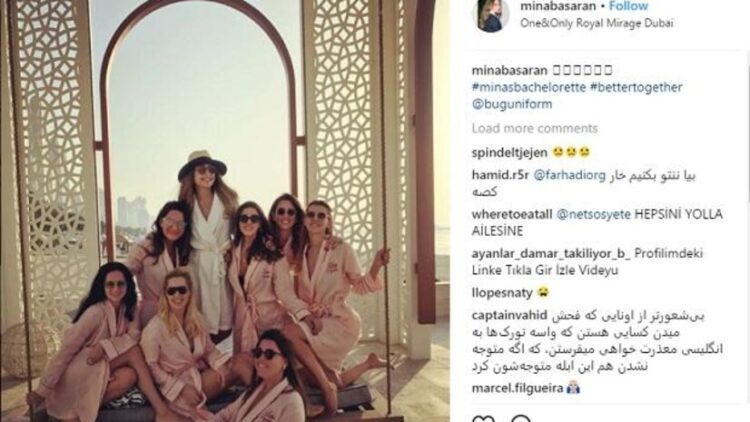
Task: Open the @buguniform mention
Action: [512, 104]
